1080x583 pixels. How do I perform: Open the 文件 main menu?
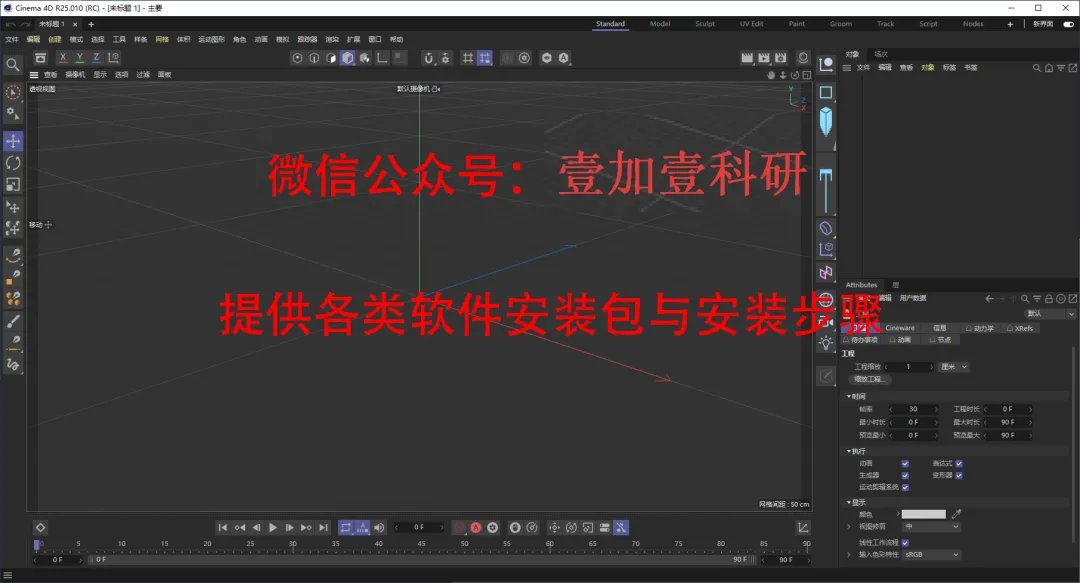pos(12,39)
